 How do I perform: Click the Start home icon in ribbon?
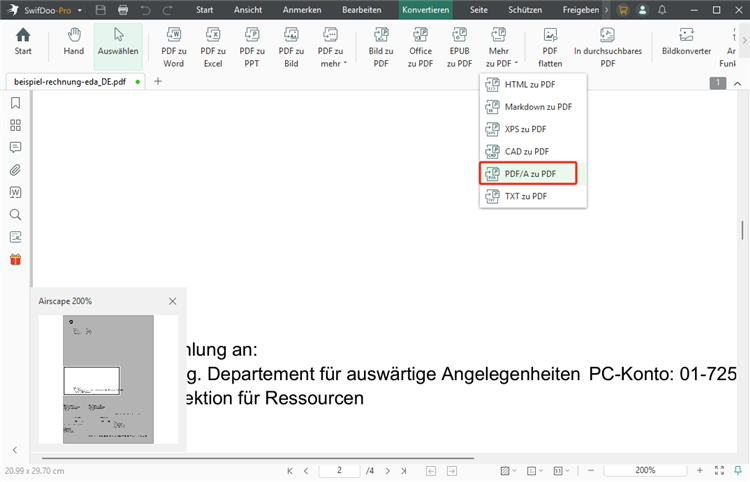(22, 42)
